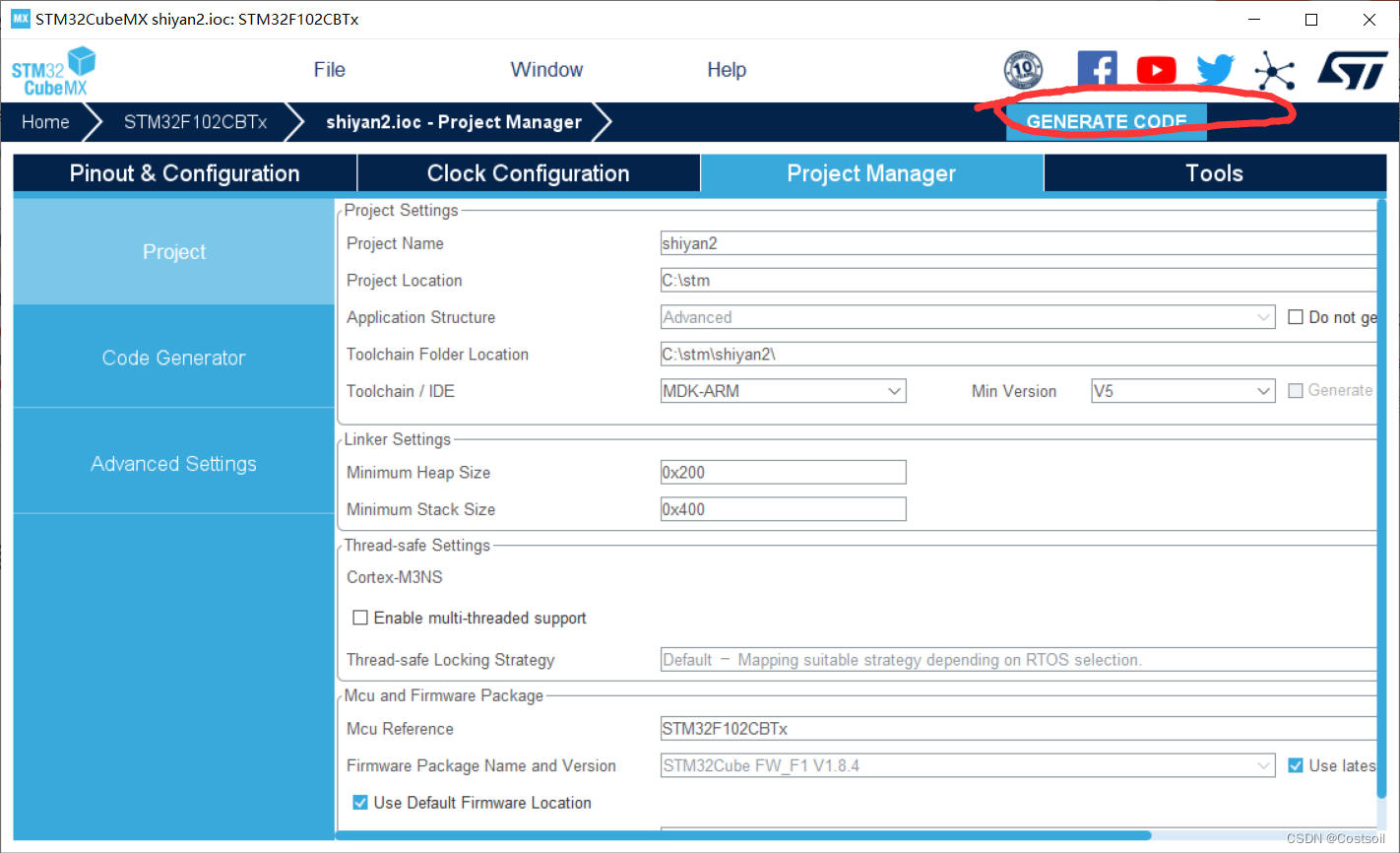This screenshot has height=853, width=1400.
Task: Click the ST logo icon
Action: [x=1353, y=70]
